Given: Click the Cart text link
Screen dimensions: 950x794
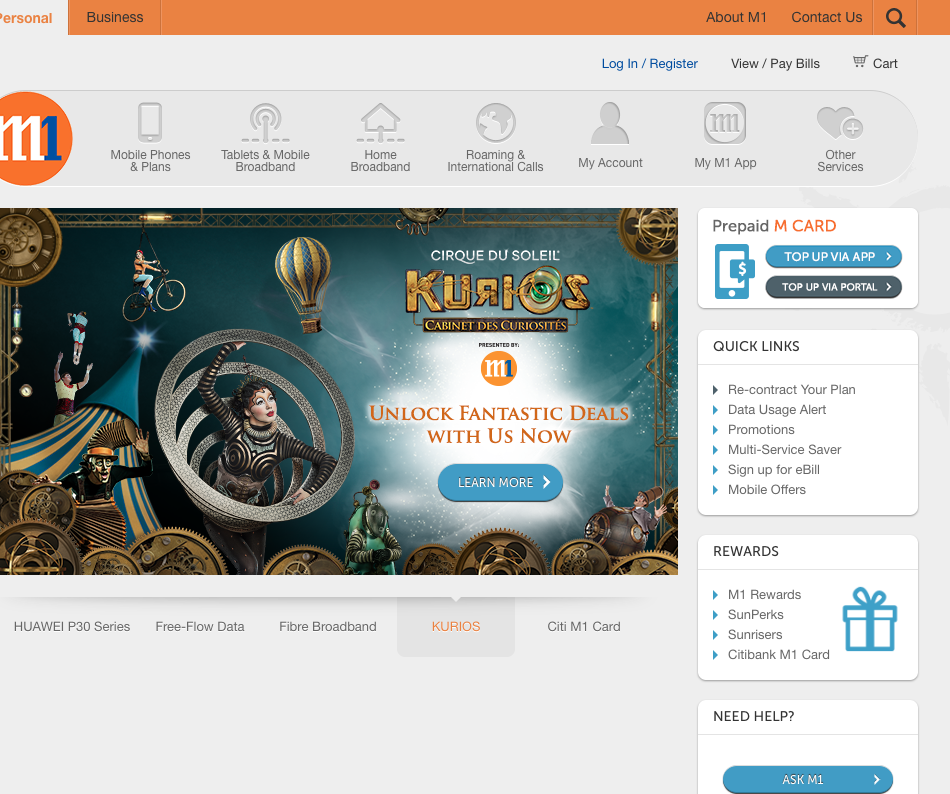Looking at the screenshot, I should click(x=885, y=64).
